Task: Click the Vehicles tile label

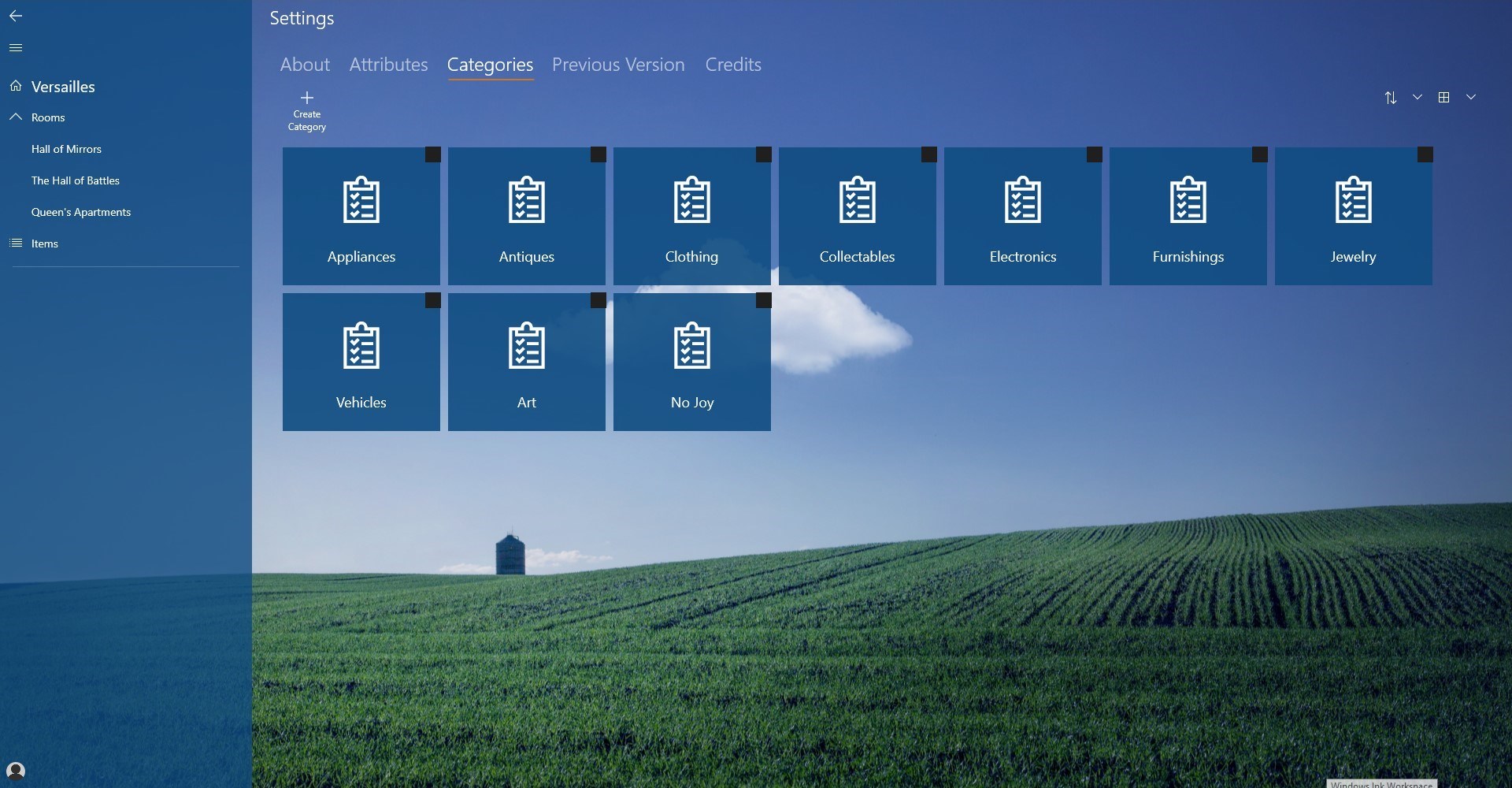Action: click(x=361, y=403)
